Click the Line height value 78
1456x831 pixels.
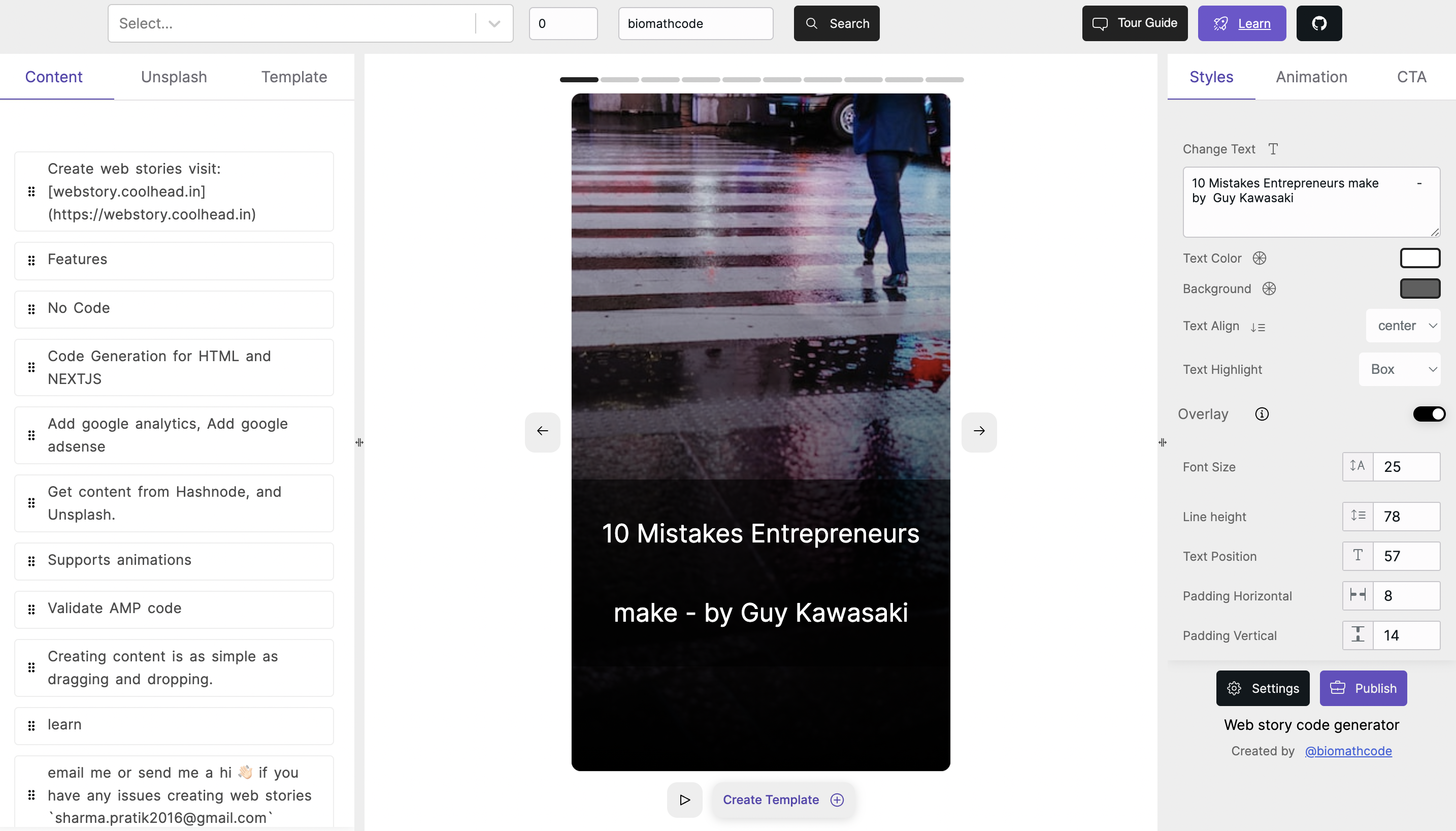click(1406, 516)
